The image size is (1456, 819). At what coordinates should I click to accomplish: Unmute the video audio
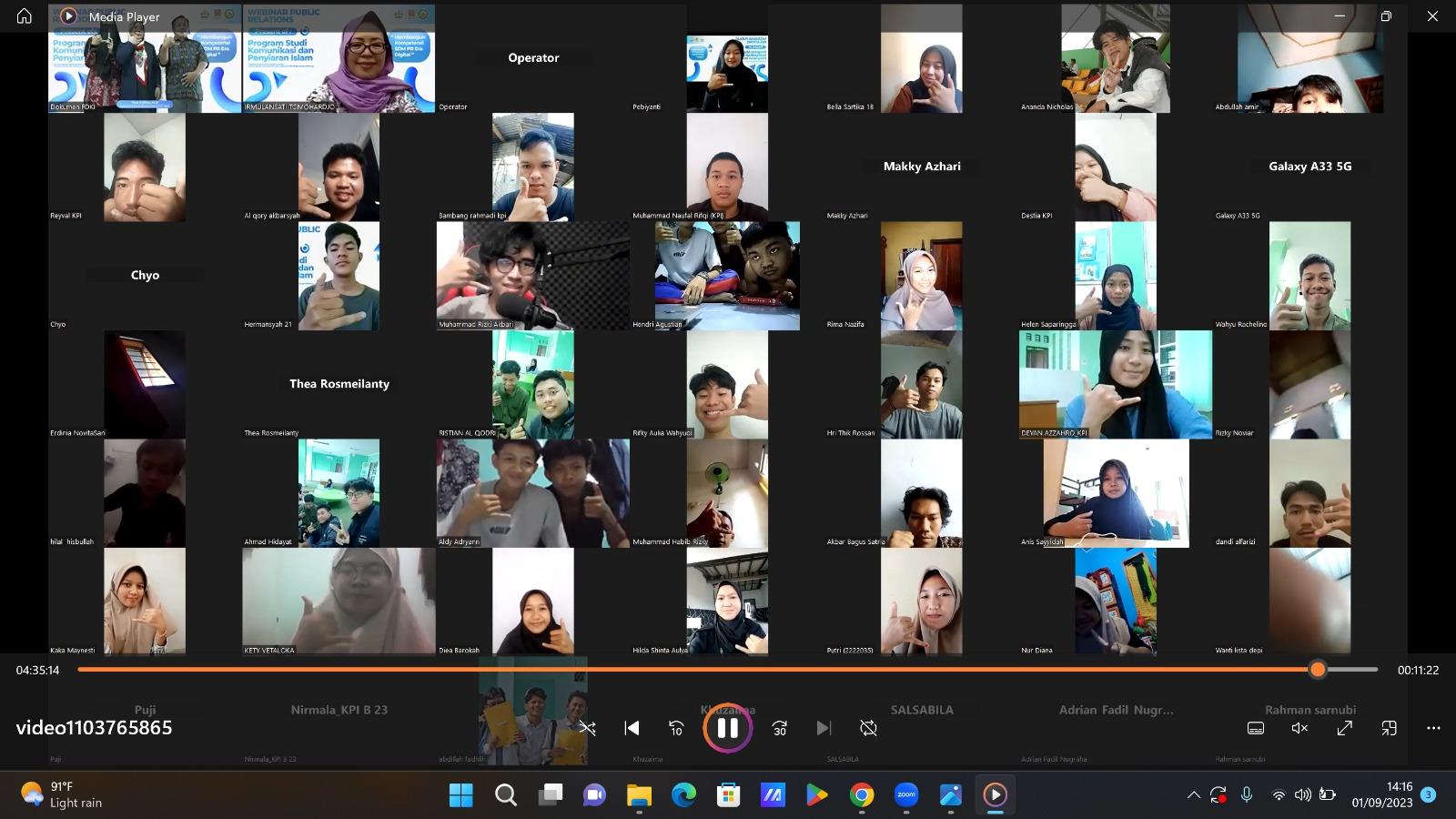(x=1299, y=728)
